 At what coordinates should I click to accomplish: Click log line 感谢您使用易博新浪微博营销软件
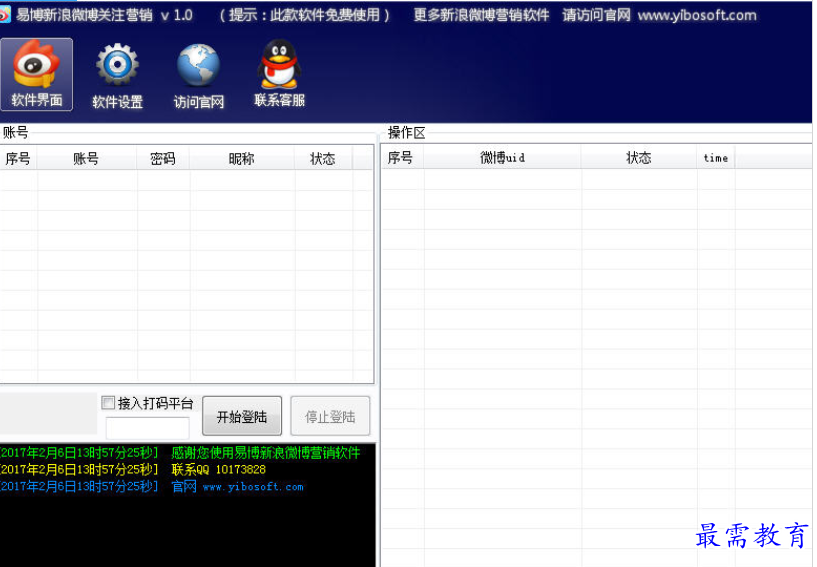(266, 452)
